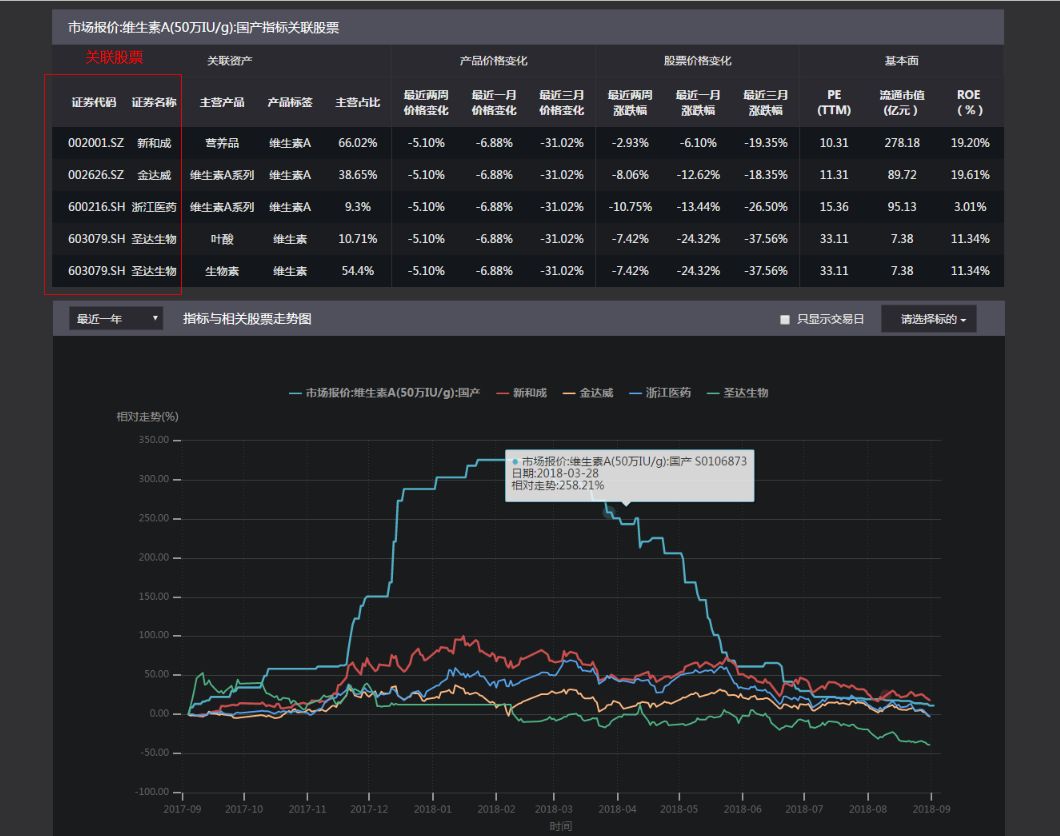The height and width of the screenshot is (836, 1060).
Task: Open stock code 002626.SZ
Action: pyautogui.click(x=96, y=175)
